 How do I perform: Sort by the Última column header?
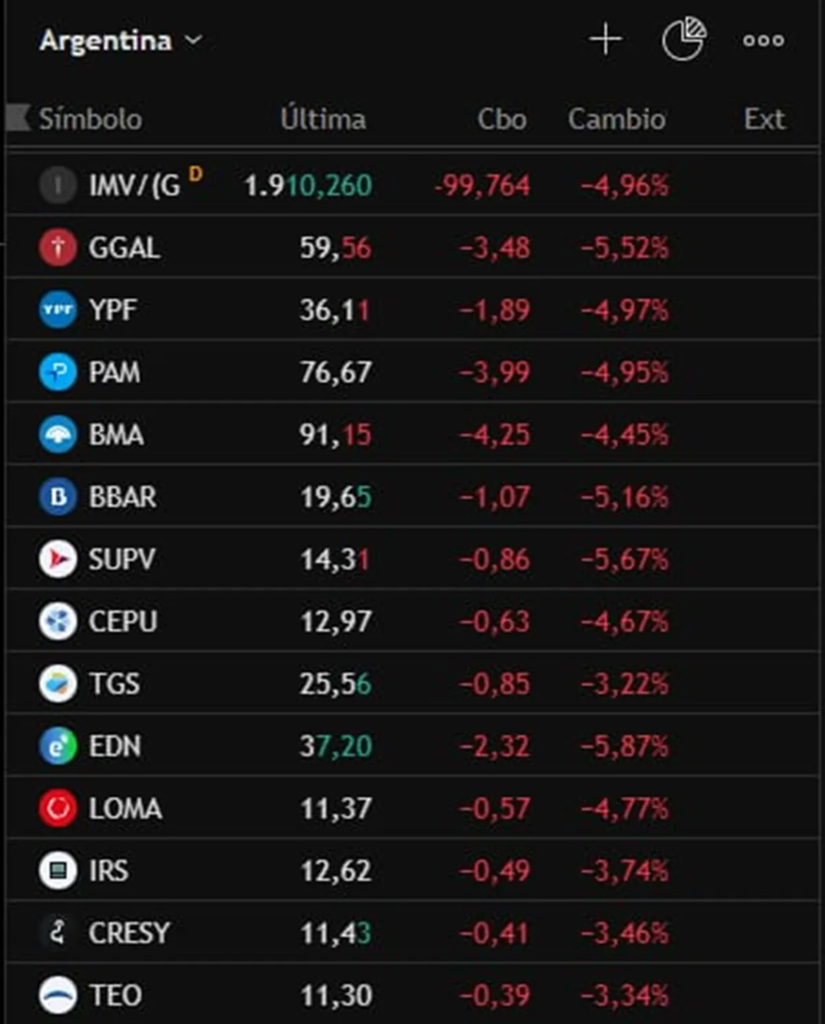323,119
